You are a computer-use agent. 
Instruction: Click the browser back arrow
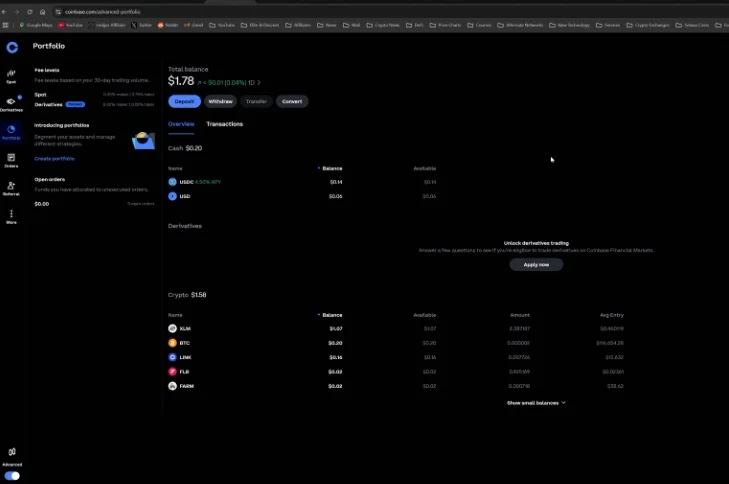(x=4, y=12)
